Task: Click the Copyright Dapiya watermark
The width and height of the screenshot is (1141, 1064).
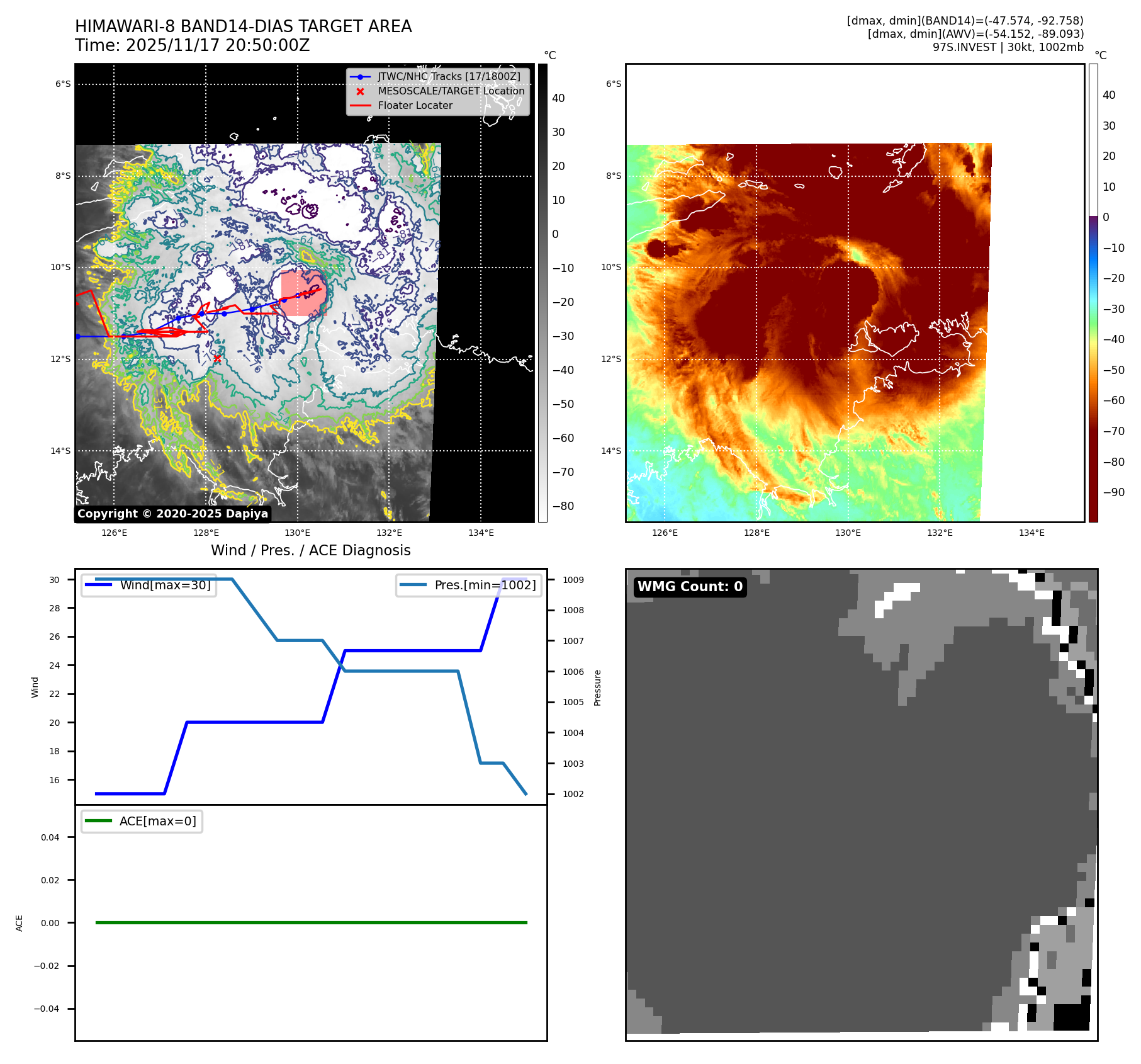Action: click(x=173, y=514)
